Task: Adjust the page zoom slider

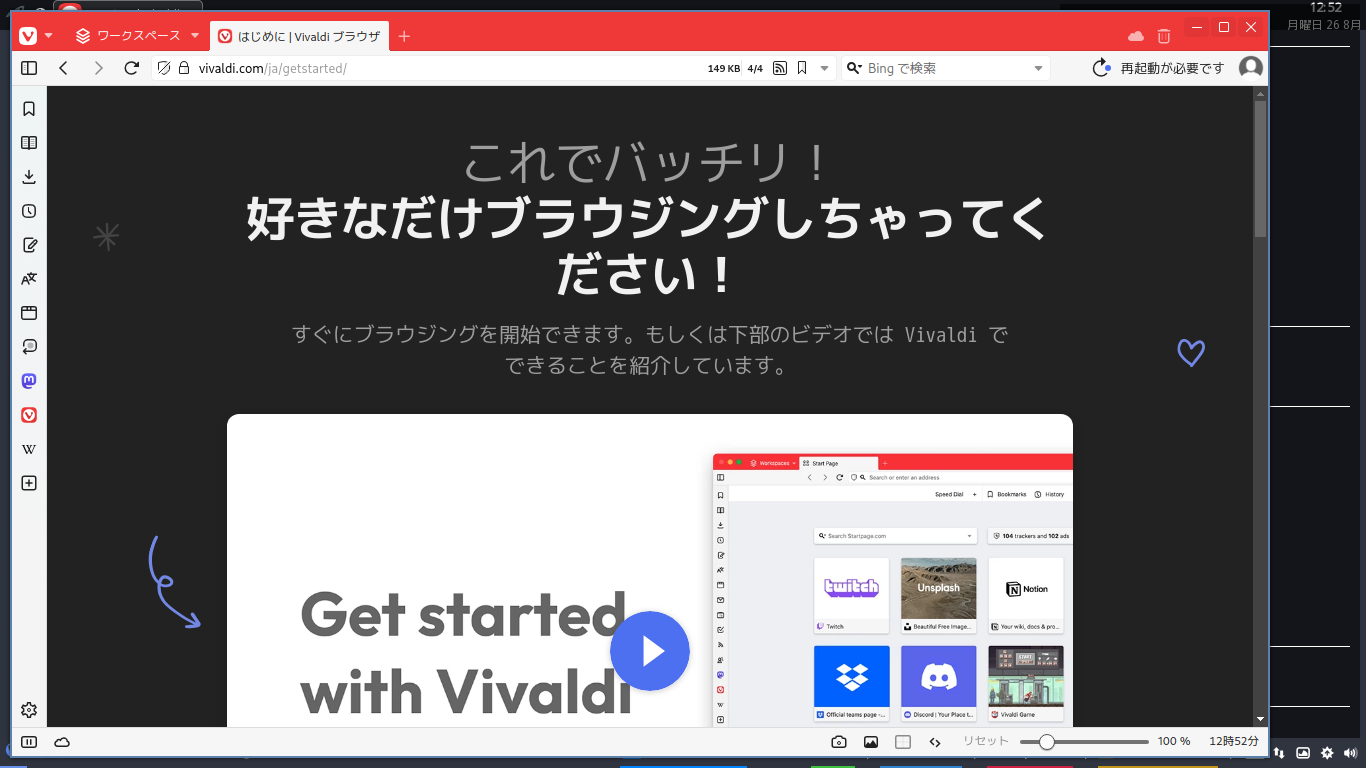Action: point(1084,742)
